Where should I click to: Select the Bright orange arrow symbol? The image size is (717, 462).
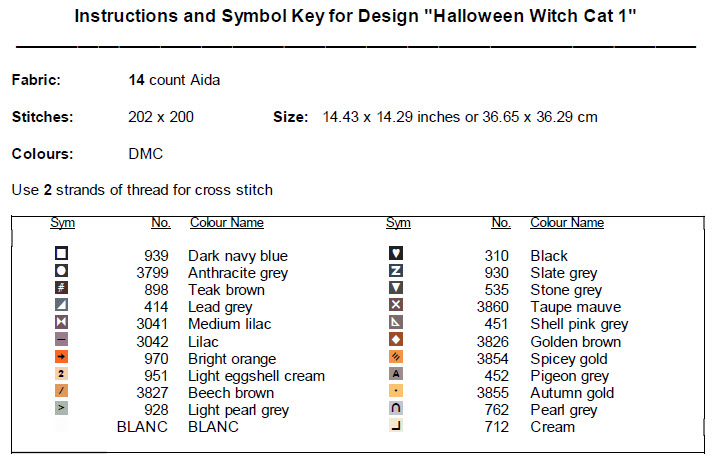pos(61,358)
